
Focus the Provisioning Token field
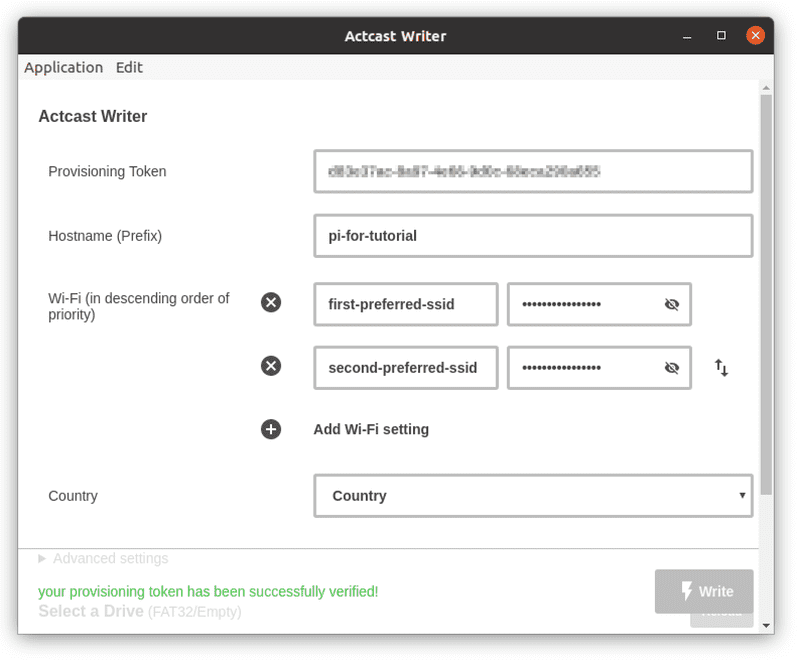[x=533, y=171]
